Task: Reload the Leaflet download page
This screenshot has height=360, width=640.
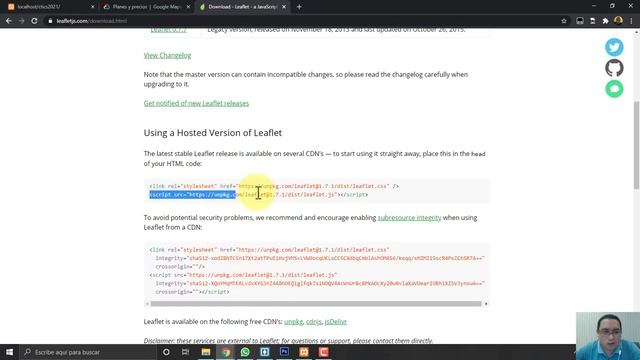Action: (34, 21)
